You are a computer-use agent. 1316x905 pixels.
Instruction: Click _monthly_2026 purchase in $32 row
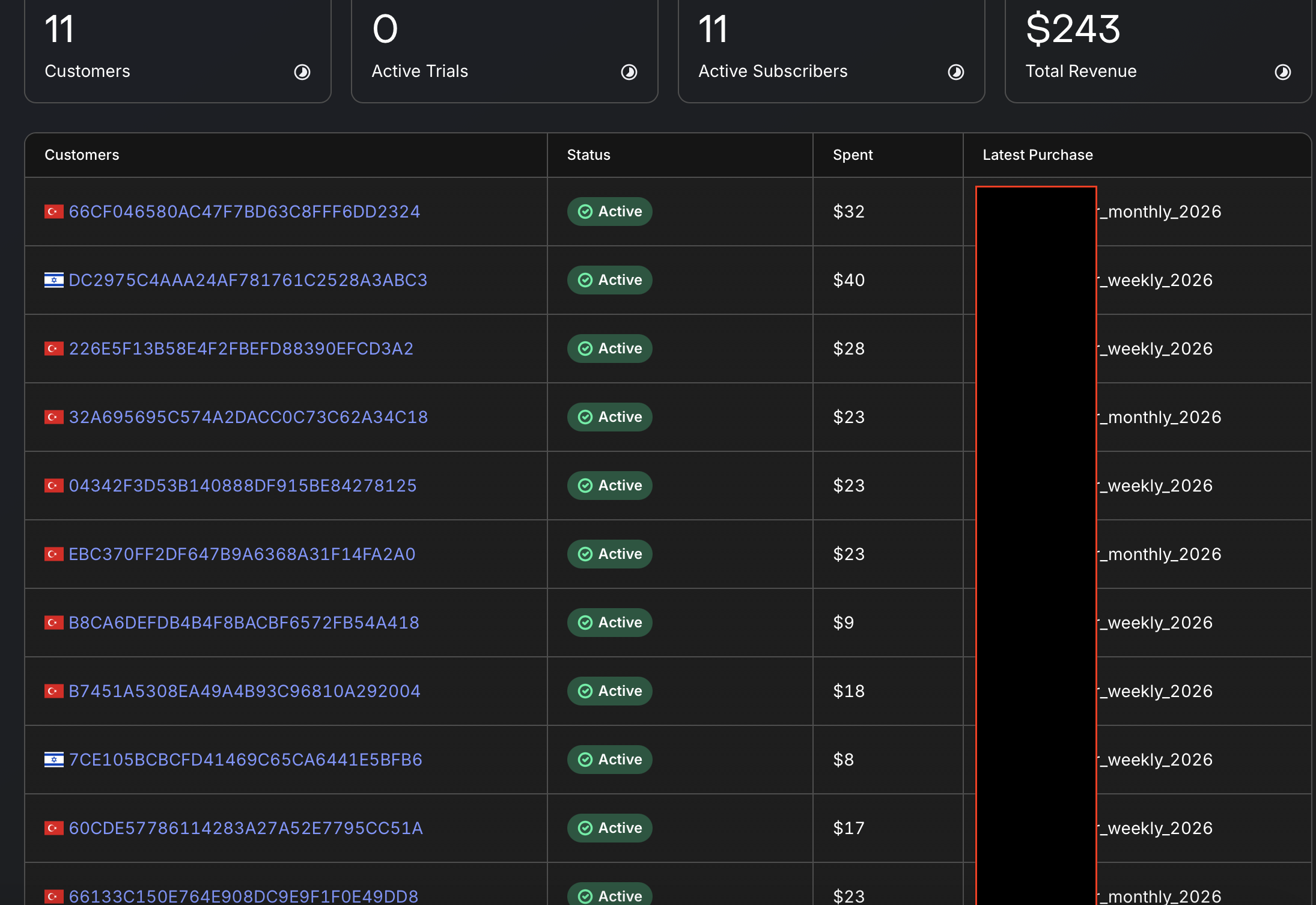coord(1160,212)
